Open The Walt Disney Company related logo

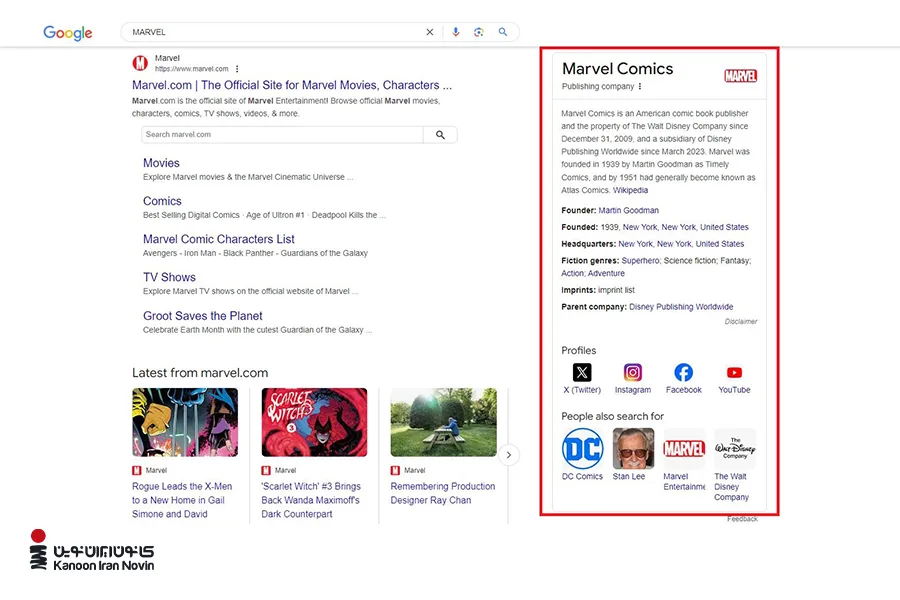[x=735, y=448]
